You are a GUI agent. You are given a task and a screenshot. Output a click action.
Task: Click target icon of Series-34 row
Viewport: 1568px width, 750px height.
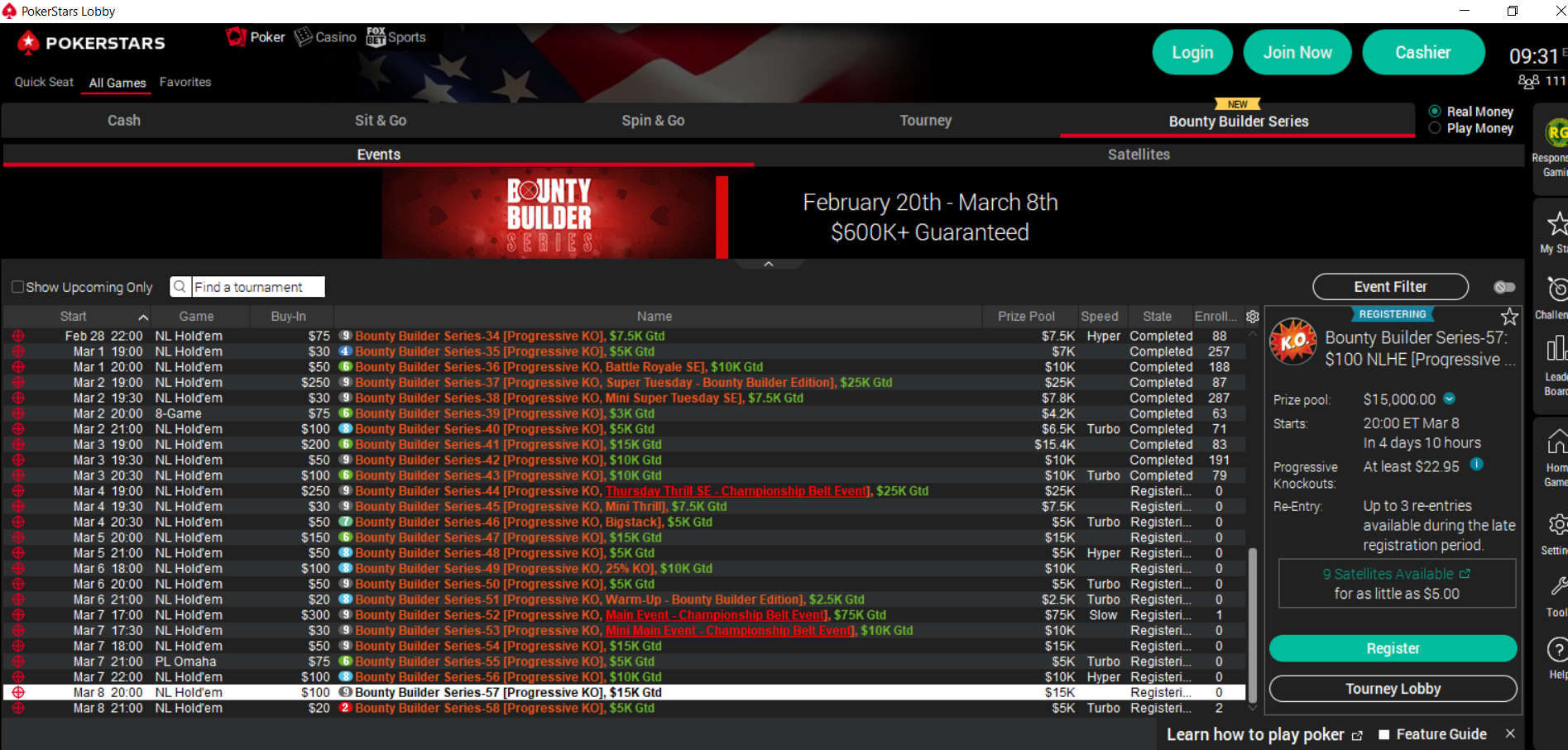pyautogui.click(x=18, y=336)
